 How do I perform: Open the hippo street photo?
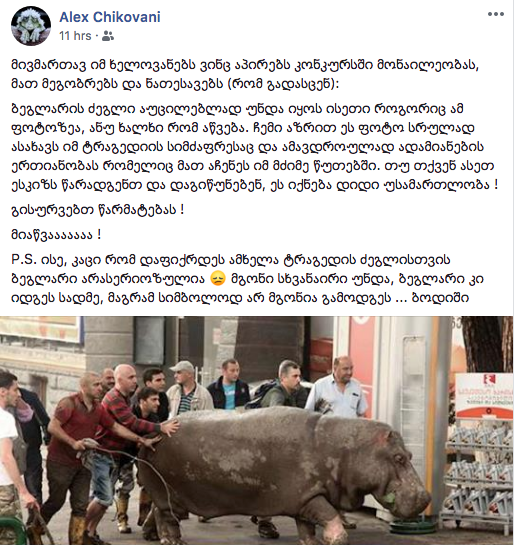[257, 430]
